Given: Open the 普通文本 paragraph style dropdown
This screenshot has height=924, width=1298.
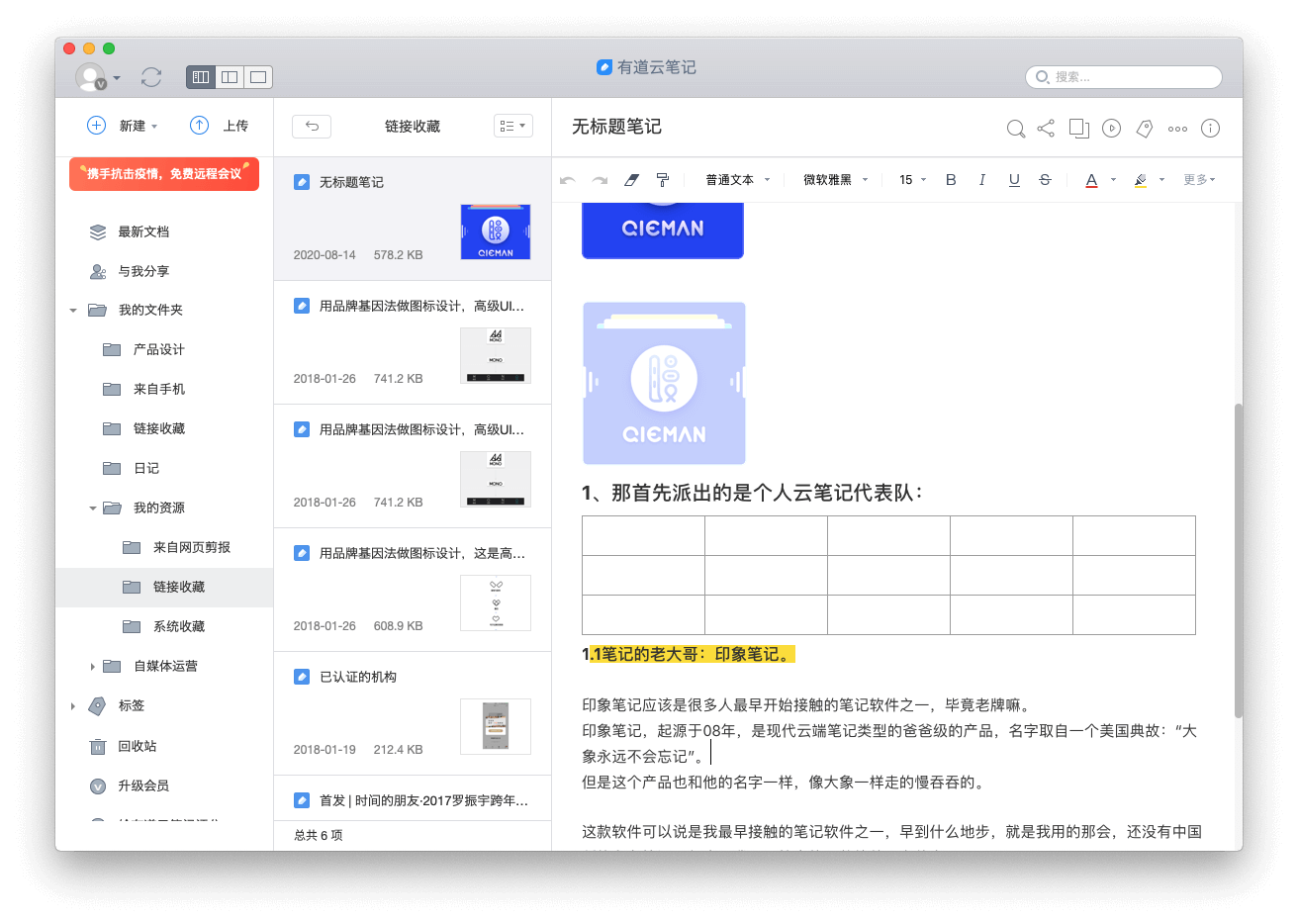Looking at the screenshot, I should (737, 180).
